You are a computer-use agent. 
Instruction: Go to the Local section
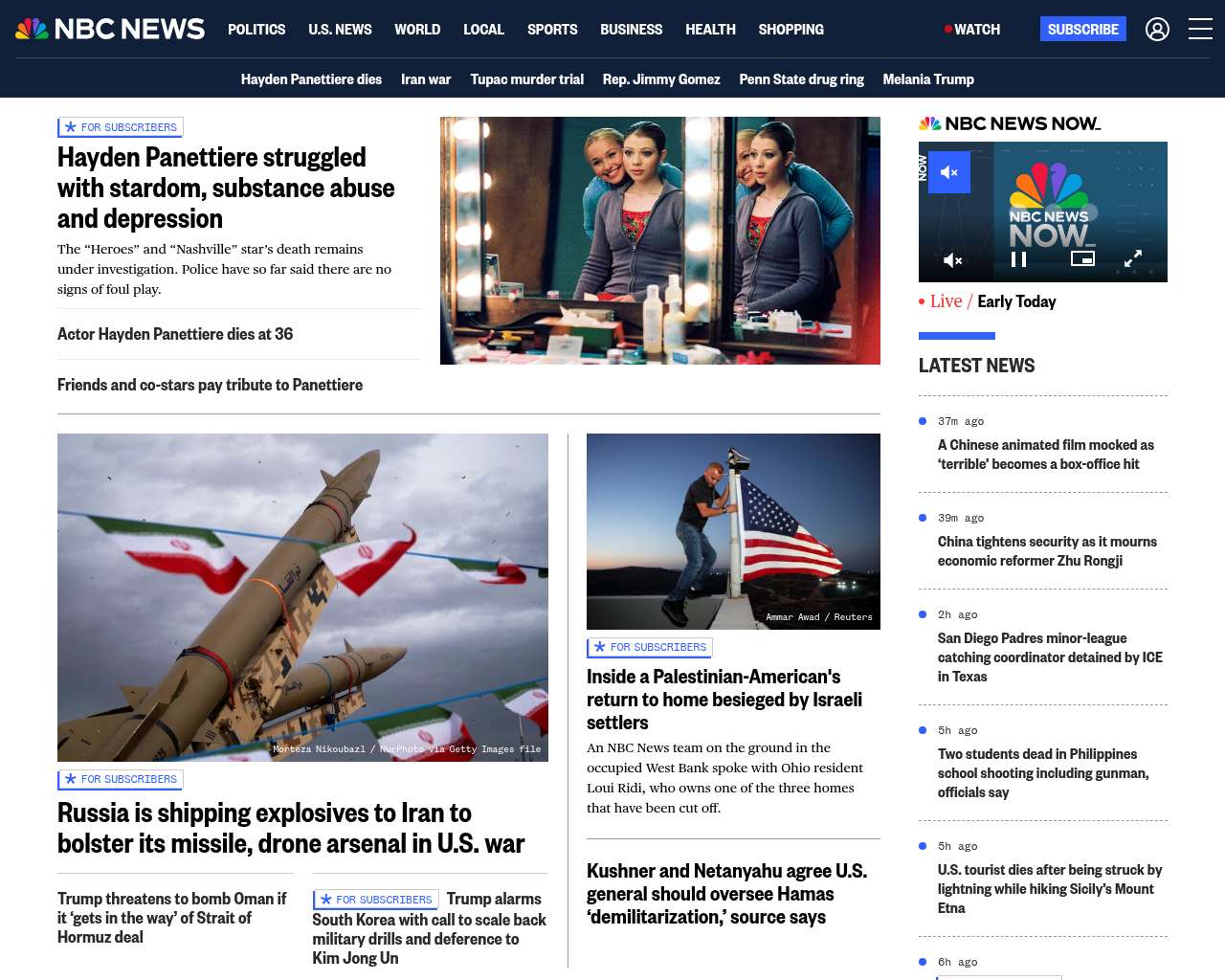click(483, 30)
